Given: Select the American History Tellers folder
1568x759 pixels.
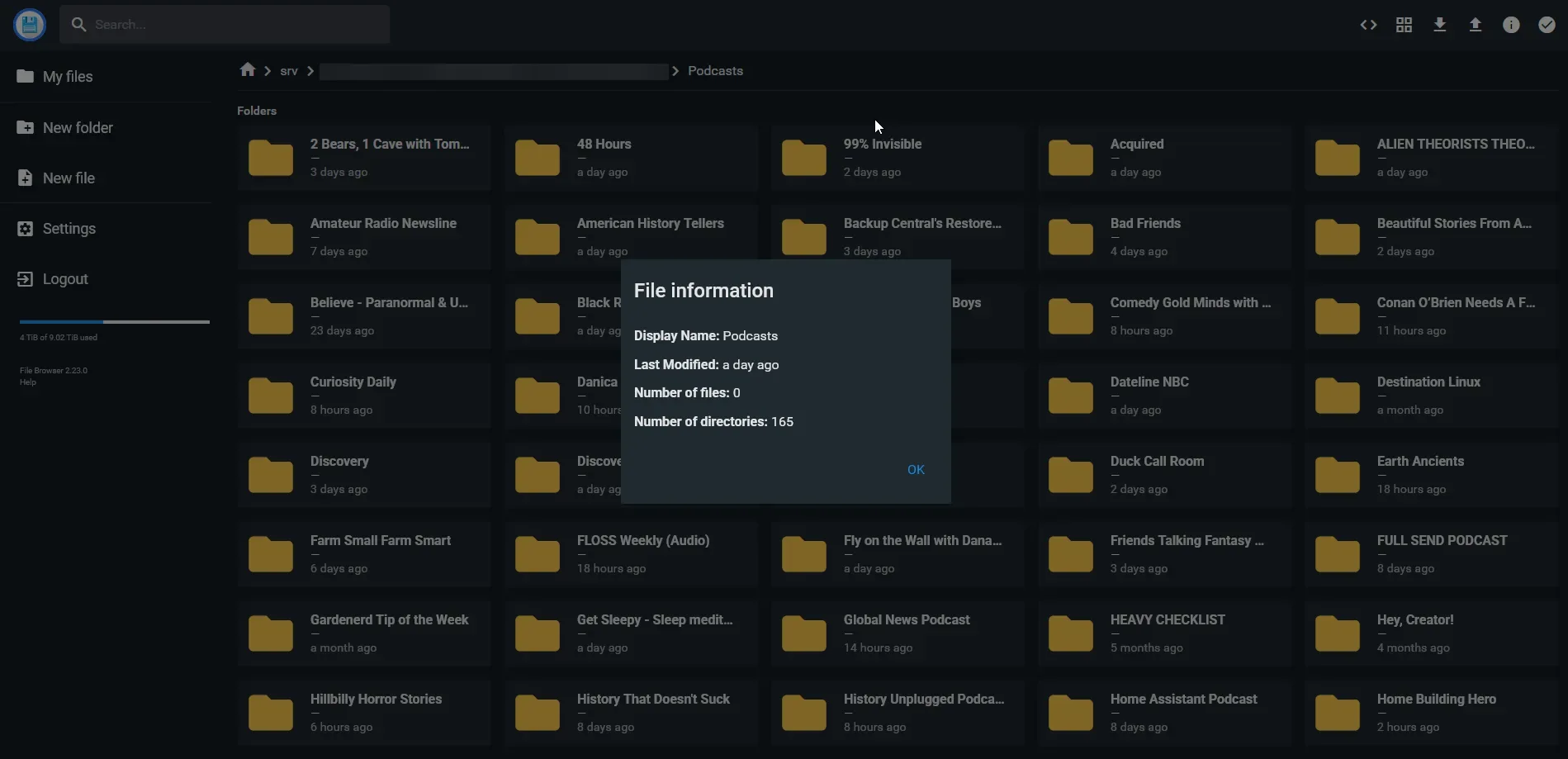Looking at the screenshot, I should click(x=631, y=237).
